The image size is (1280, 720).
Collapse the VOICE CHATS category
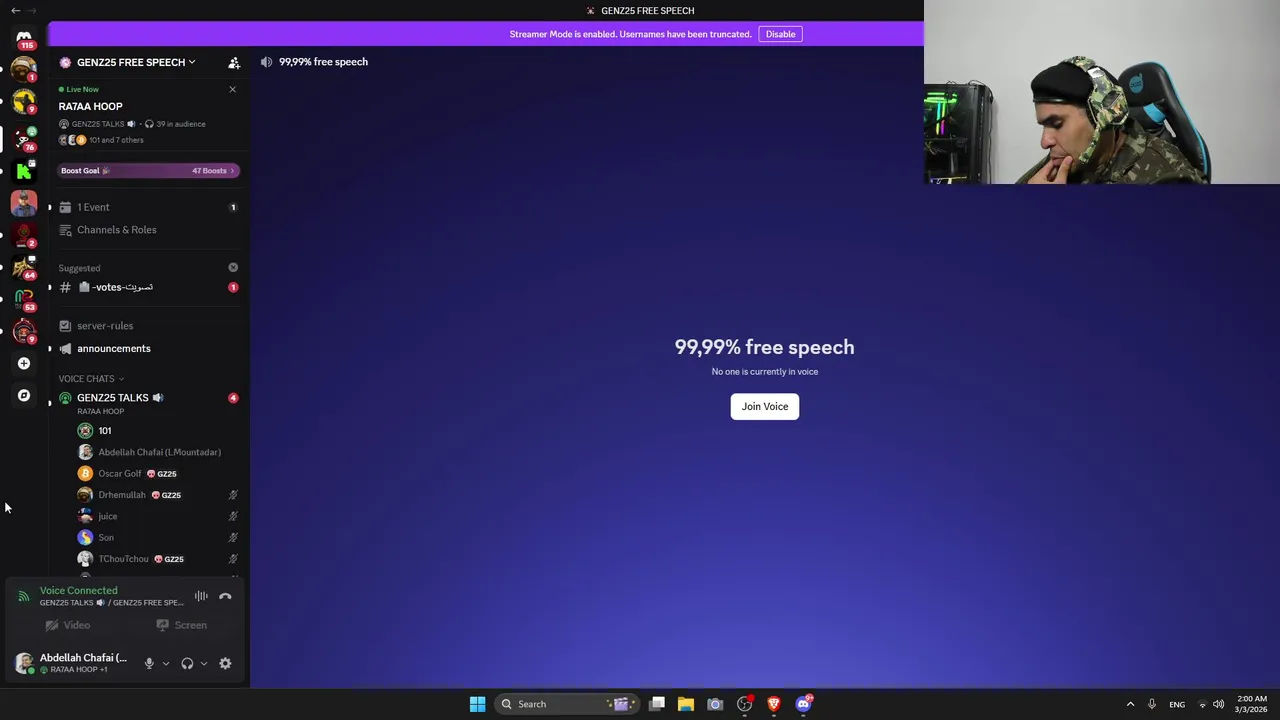point(91,379)
